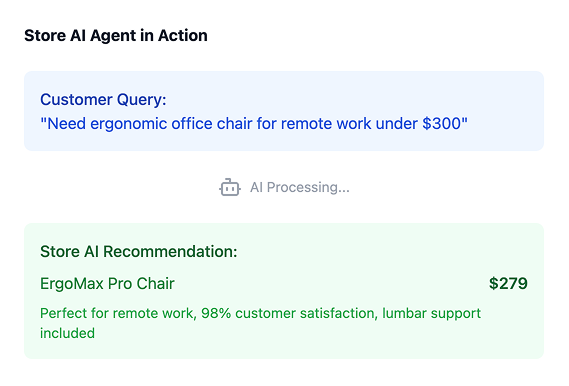Click the "AI Processing..." status text
The image size is (569, 386).
[300, 188]
